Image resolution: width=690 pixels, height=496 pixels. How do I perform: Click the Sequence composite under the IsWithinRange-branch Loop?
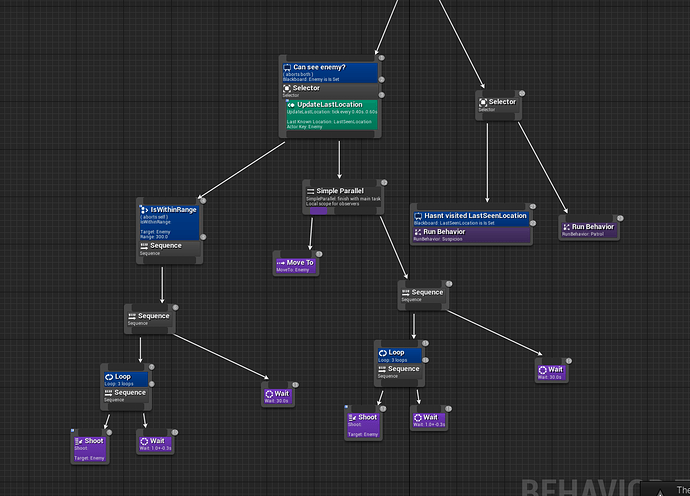tap(126, 395)
